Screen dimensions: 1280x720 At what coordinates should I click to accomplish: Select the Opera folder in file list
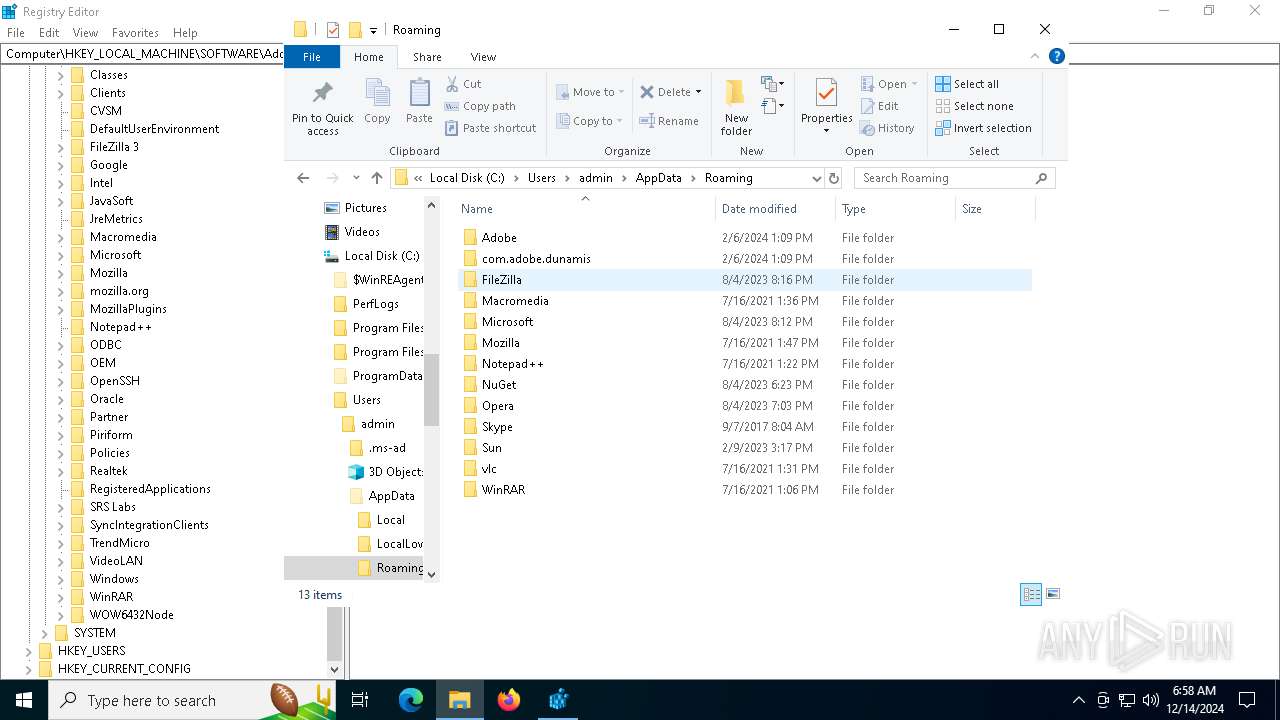click(745, 406)
